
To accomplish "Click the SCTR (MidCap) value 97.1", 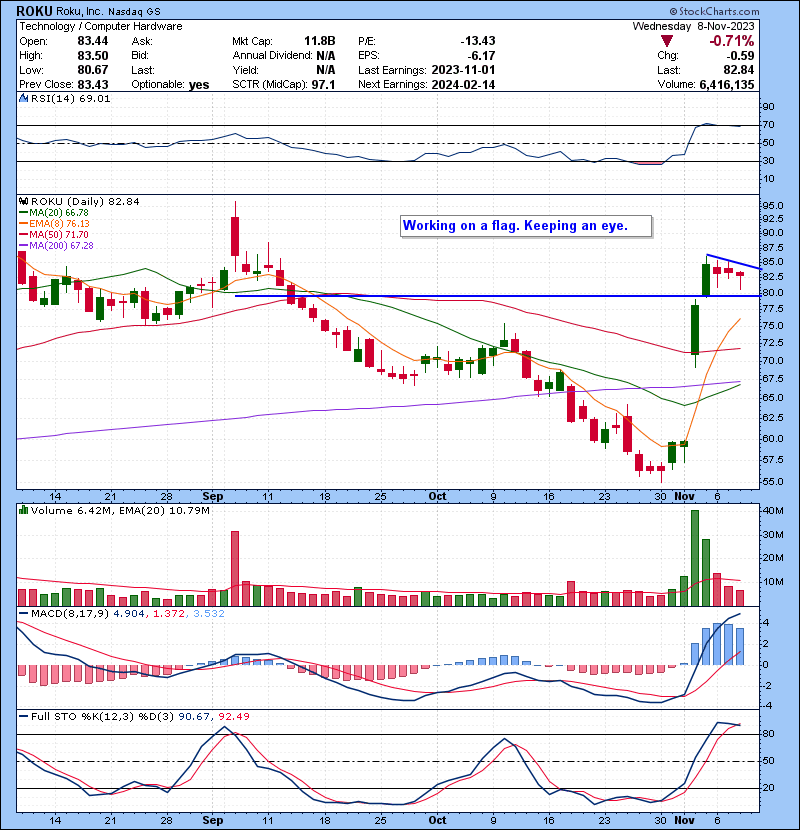I will click(x=323, y=85).
